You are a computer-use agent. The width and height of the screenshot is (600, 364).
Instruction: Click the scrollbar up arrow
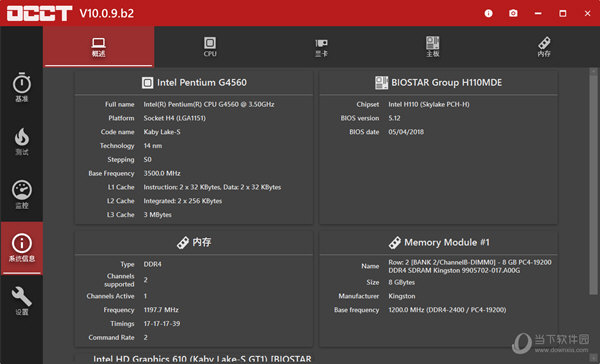pos(593,72)
